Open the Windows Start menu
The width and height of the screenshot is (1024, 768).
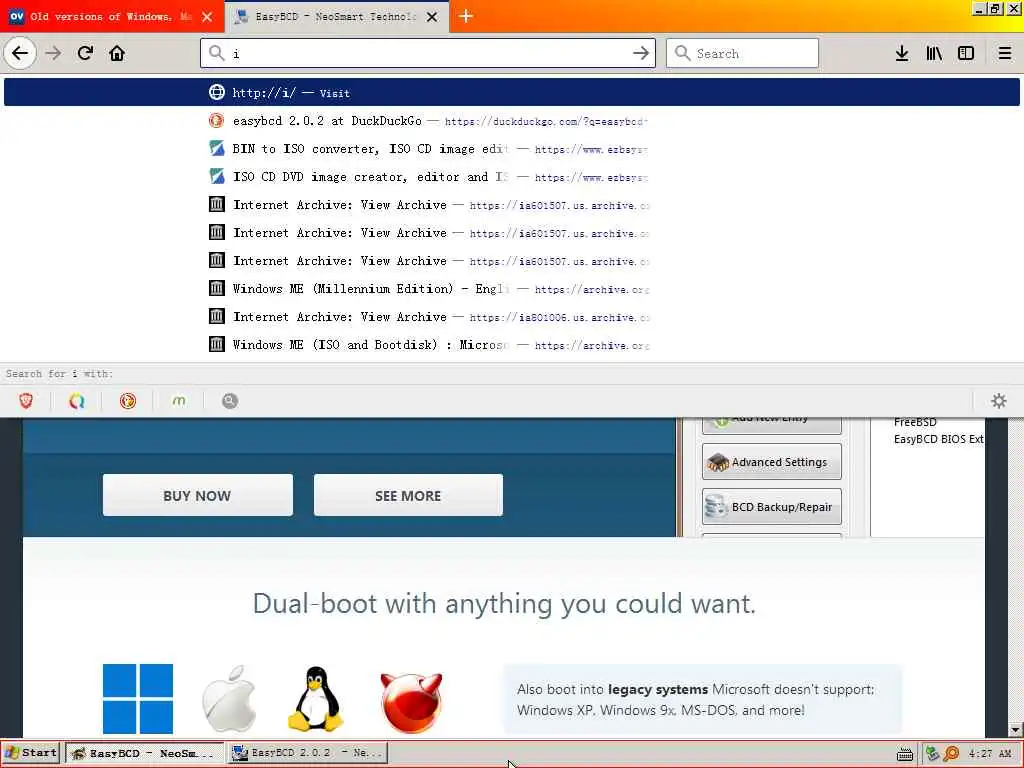(x=31, y=753)
